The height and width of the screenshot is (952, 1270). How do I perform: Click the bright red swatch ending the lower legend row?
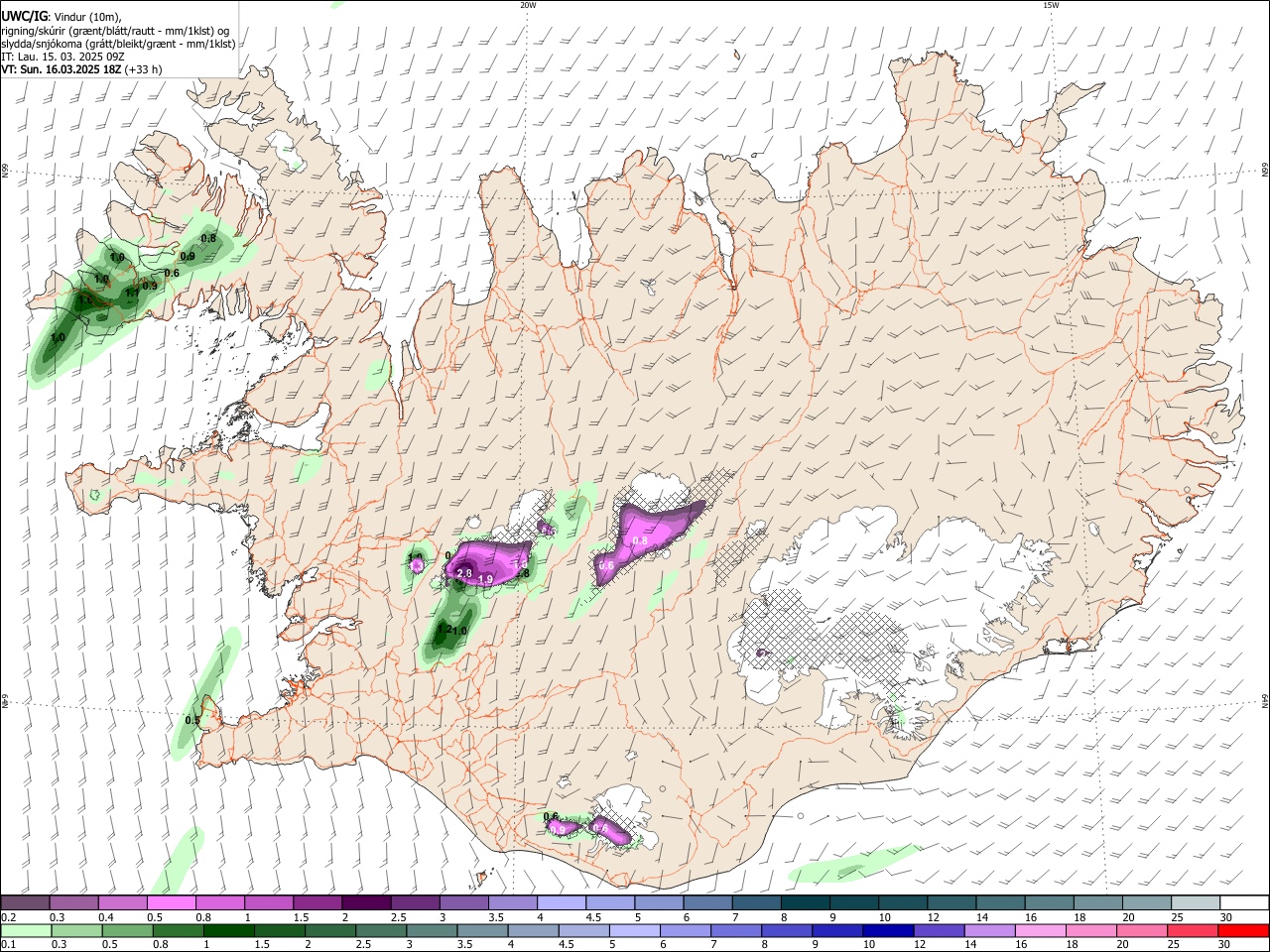pos(1244,931)
